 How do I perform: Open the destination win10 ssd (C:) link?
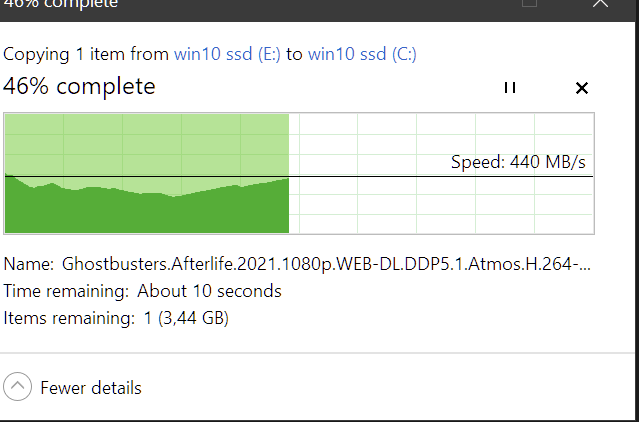(x=362, y=54)
